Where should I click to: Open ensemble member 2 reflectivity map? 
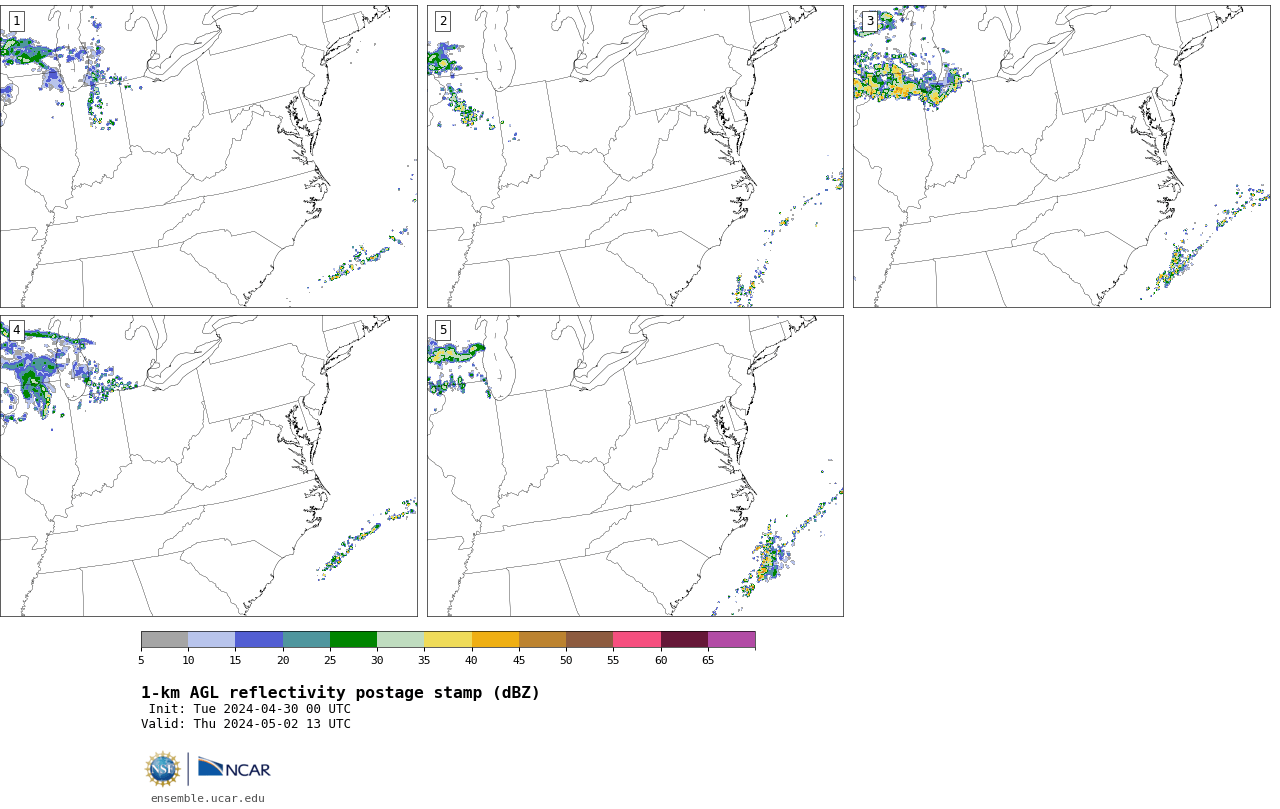coord(635,156)
